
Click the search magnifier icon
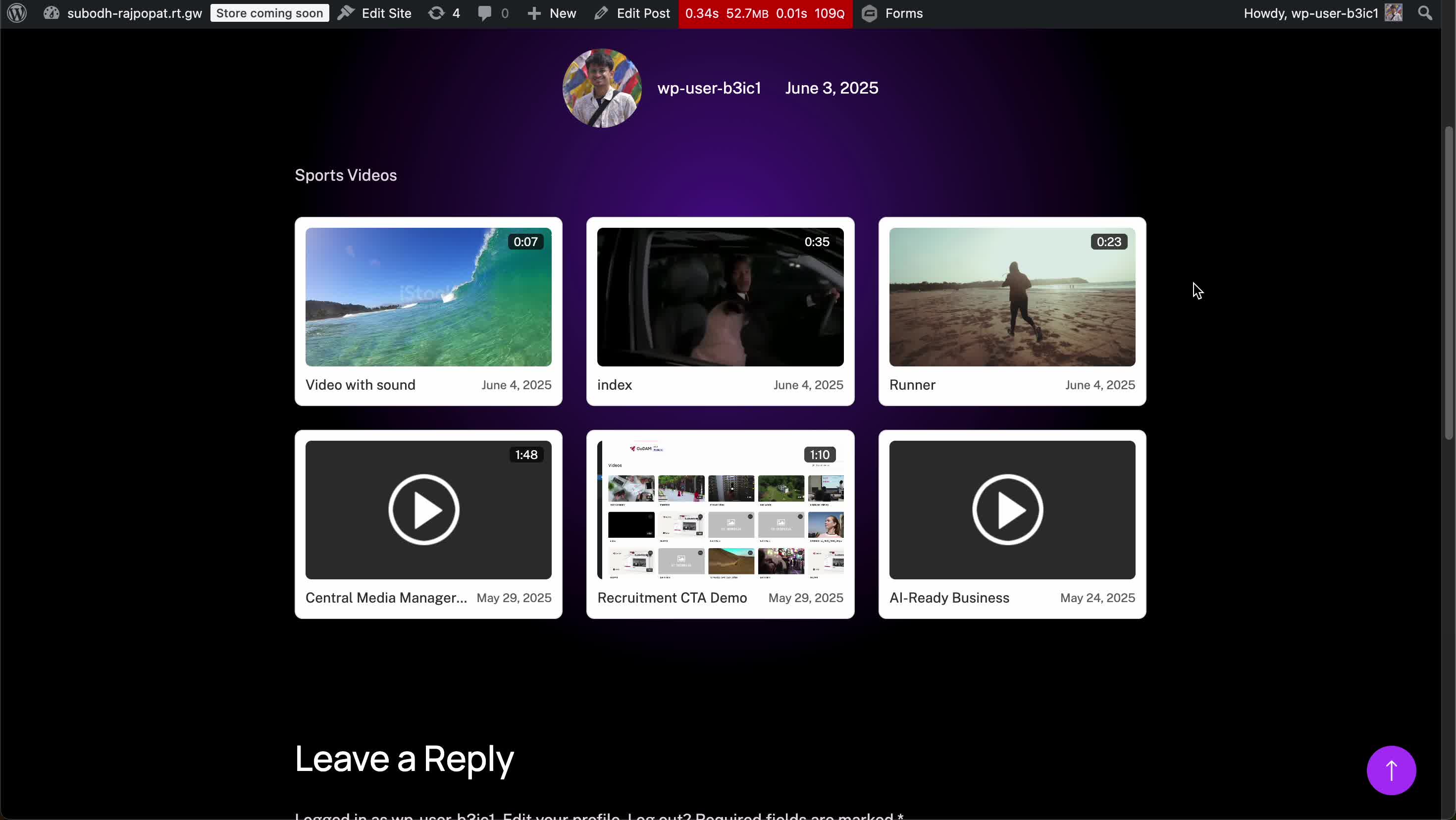1425,13
